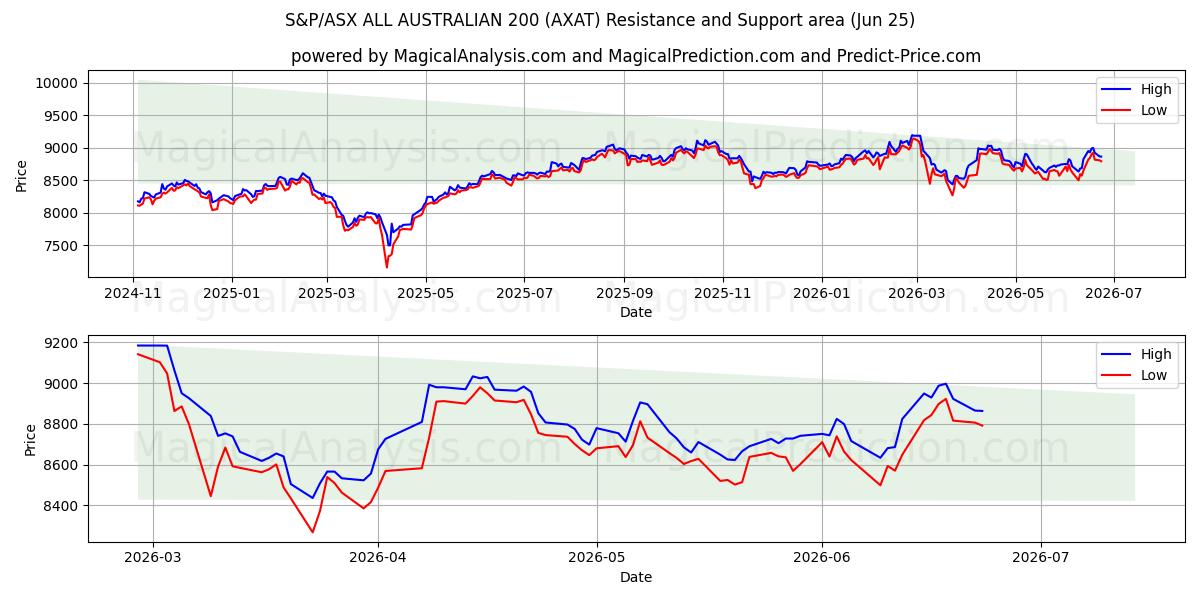Click the top chart date label 2025-11

[x=724, y=295]
